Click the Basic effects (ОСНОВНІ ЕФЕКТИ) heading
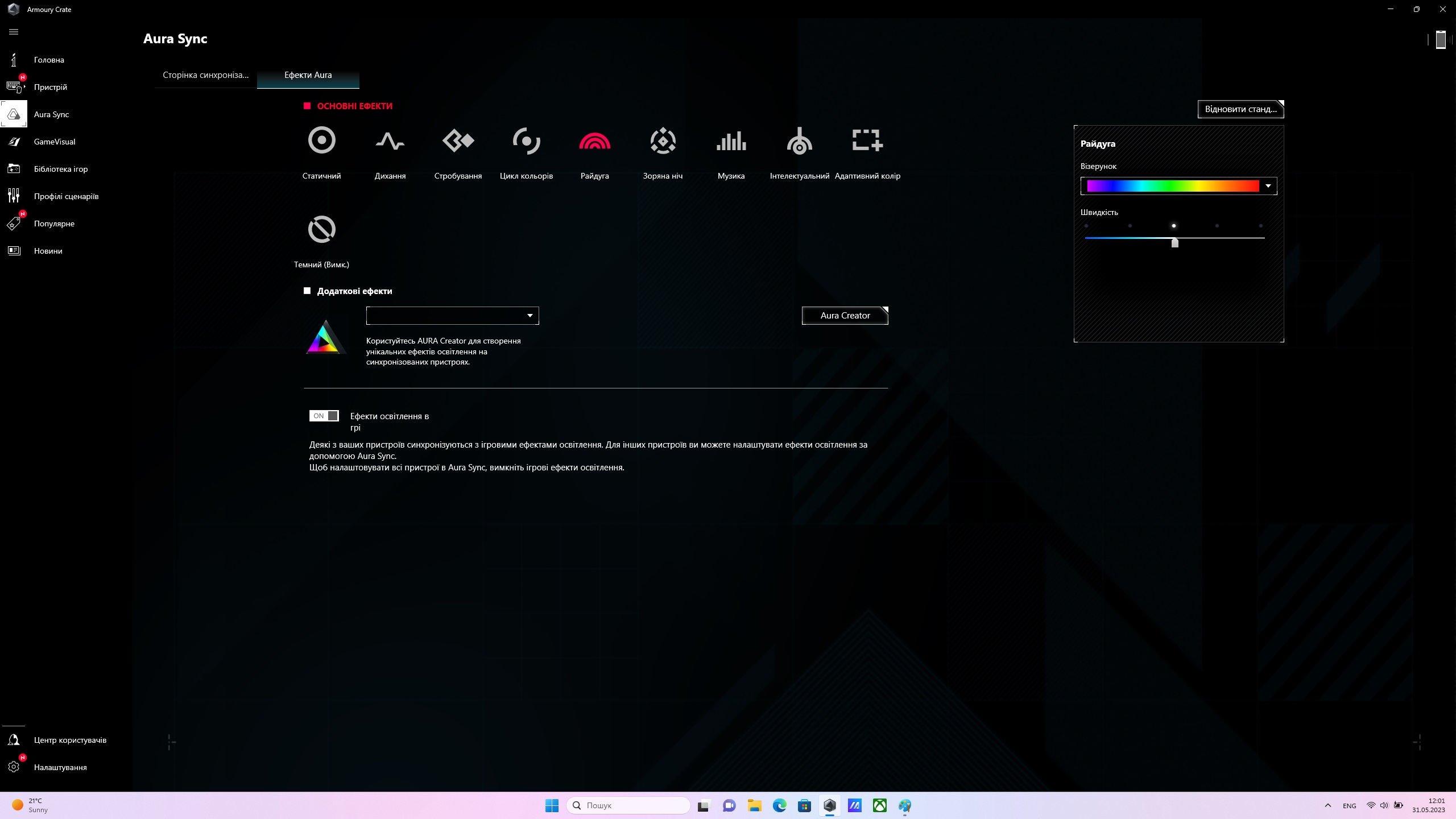The image size is (1456, 819). pos(354,106)
